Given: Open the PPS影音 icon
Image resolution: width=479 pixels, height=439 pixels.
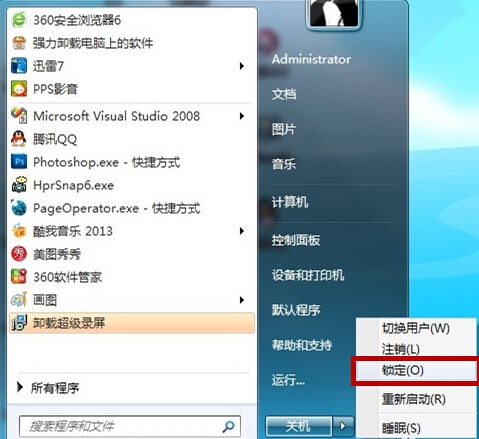Looking at the screenshot, I should (x=19, y=89).
